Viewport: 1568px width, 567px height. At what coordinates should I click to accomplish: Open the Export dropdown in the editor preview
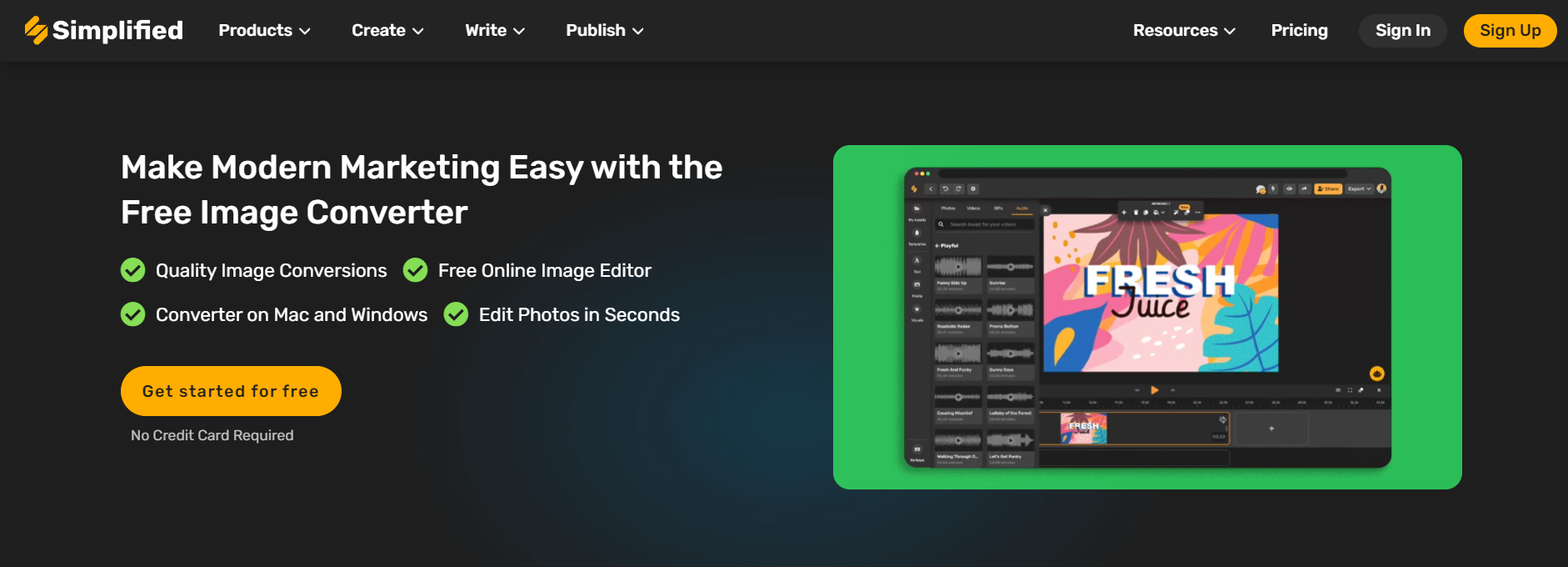coord(1359,189)
